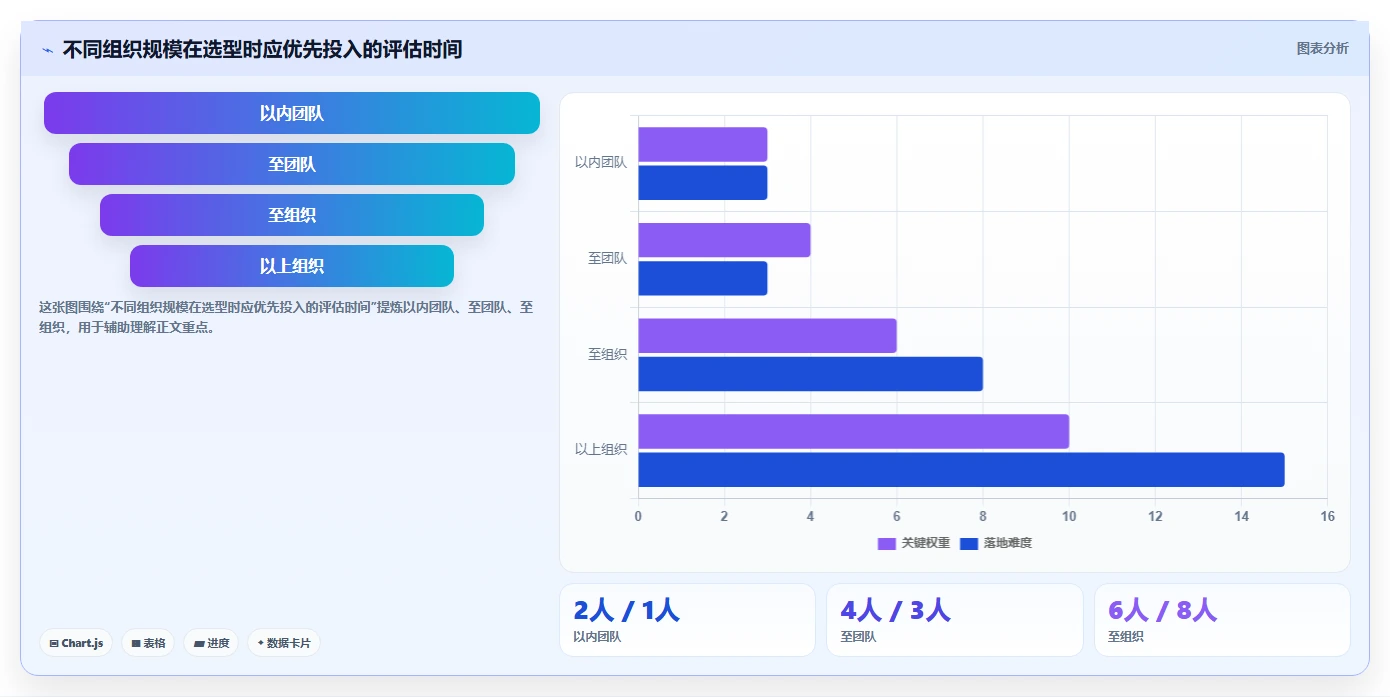Click the blue 落地难度 bar for 以内团队
The width and height of the screenshot is (1390, 697).
pos(703,183)
